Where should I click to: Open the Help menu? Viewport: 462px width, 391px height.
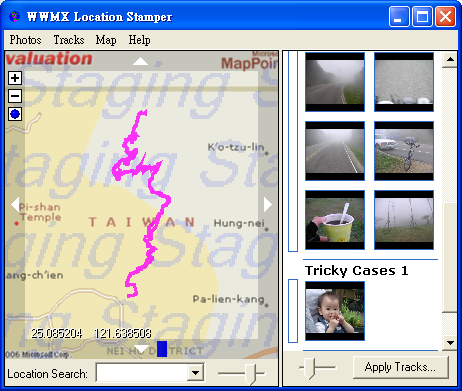(x=139, y=40)
